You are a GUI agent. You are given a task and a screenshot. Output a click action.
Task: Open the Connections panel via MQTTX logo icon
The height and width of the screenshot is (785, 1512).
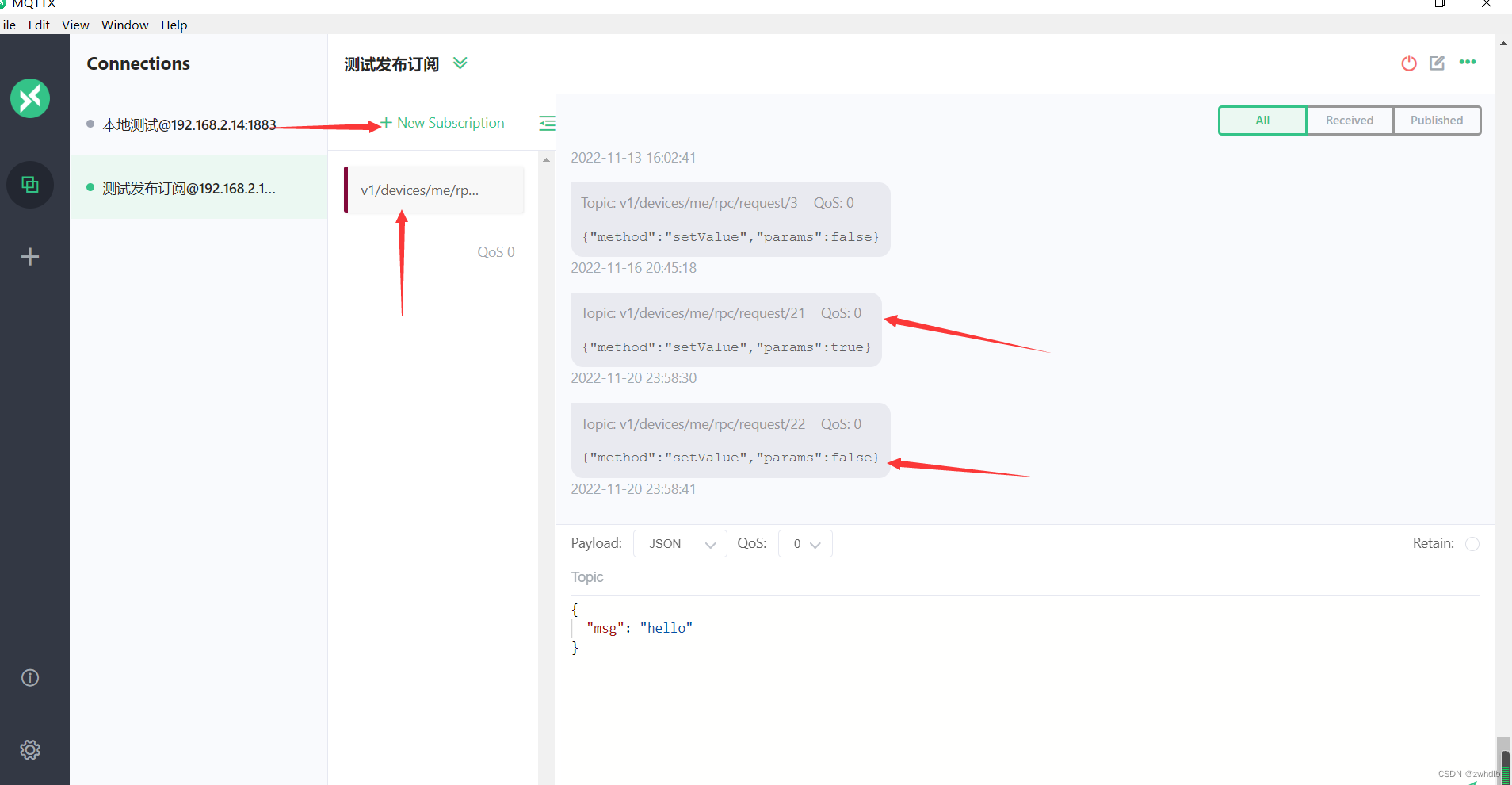(x=29, y=98)
